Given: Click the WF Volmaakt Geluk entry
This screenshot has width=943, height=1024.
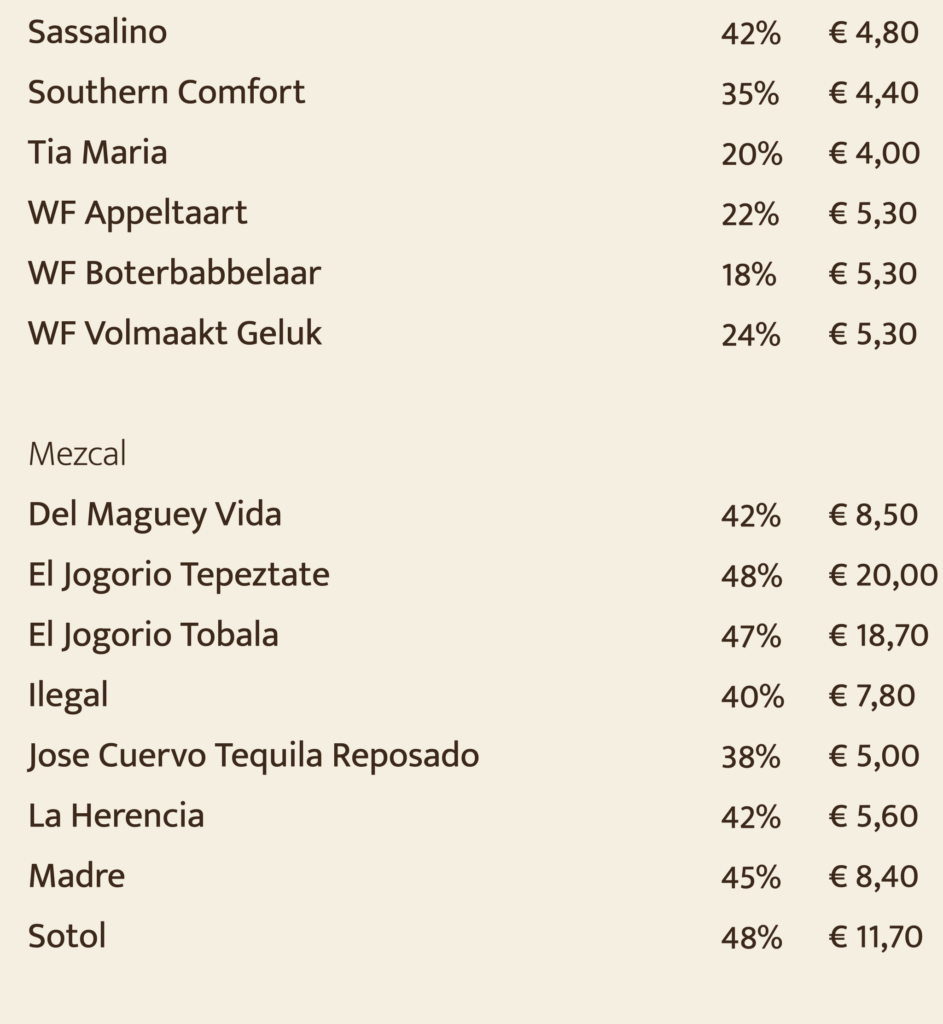Looking at the screenshot, I should click(175, 333).
